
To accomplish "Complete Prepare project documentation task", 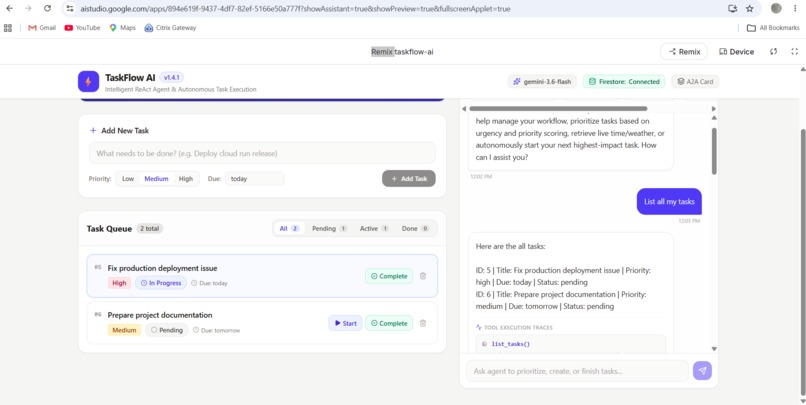I will (x=389, y=323).
